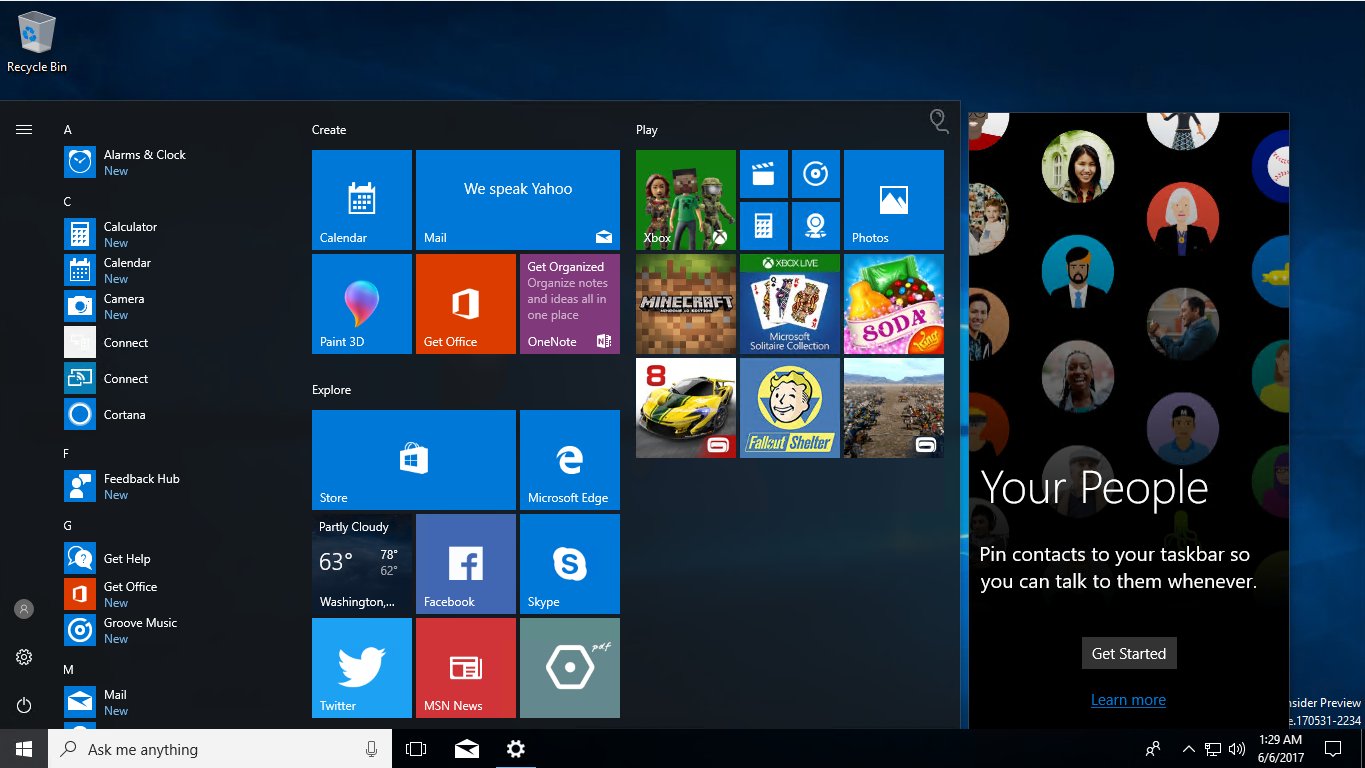Image resolution: width=1365 pixels, height=768 pixels.
Task: Open the purple OneNote tile
Action: (570, 304)
